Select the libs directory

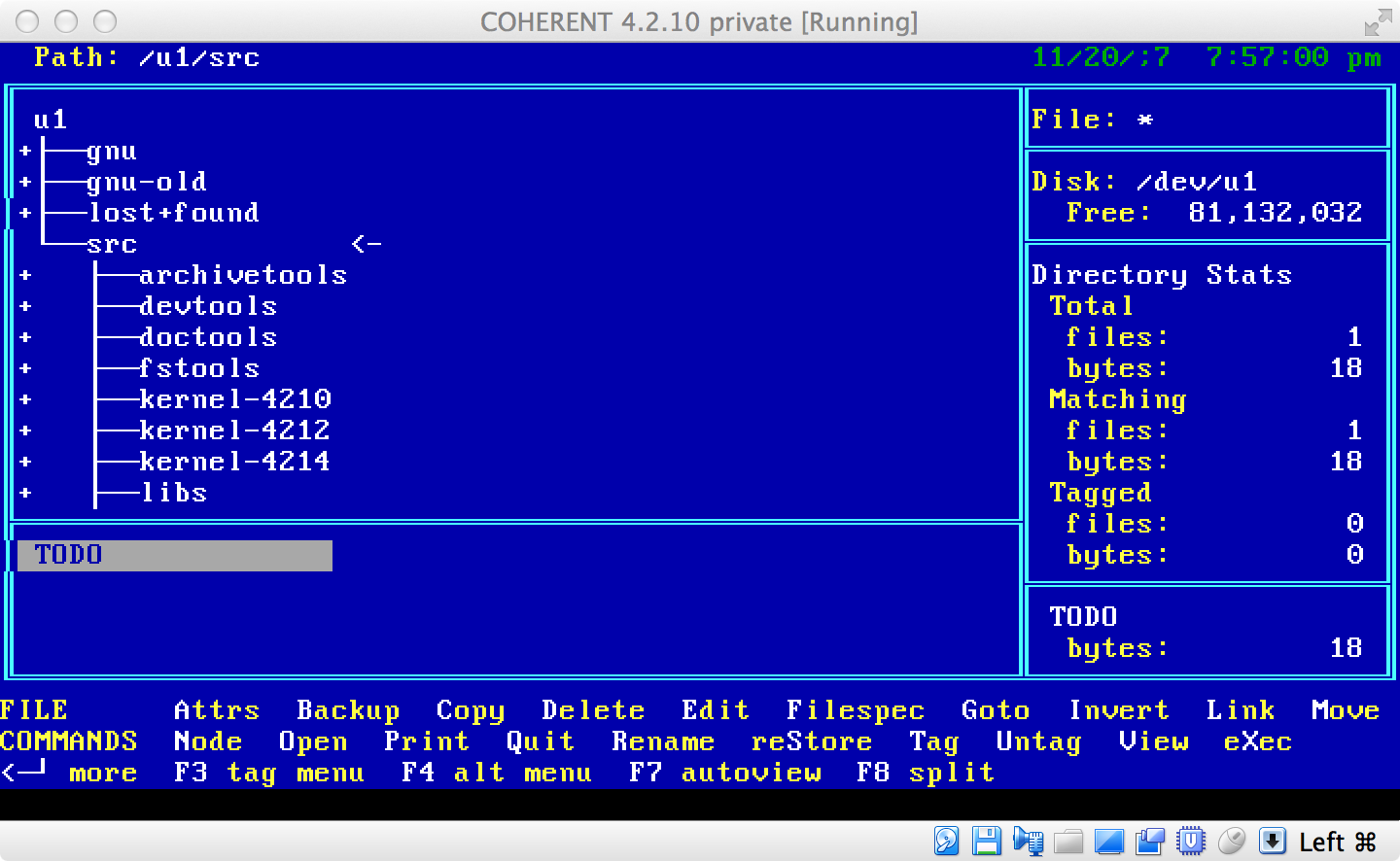coord(173,493)
